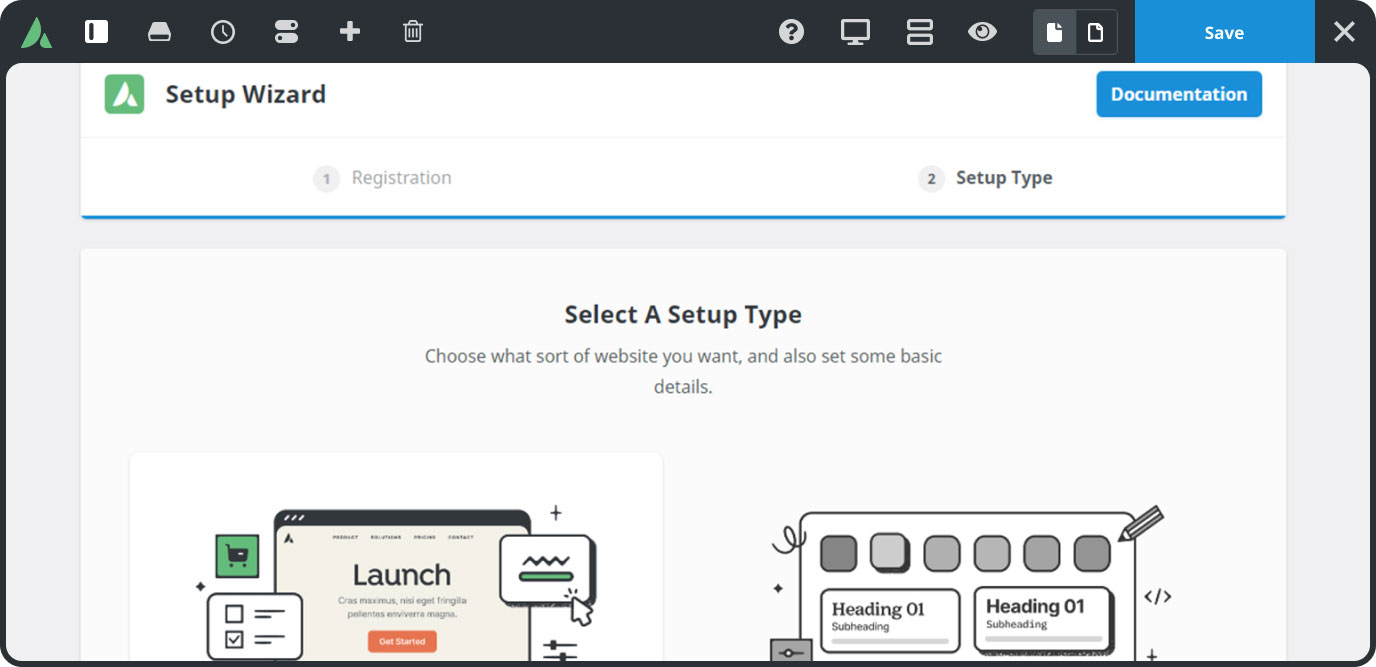Open the preferences toggles icon

286,32
